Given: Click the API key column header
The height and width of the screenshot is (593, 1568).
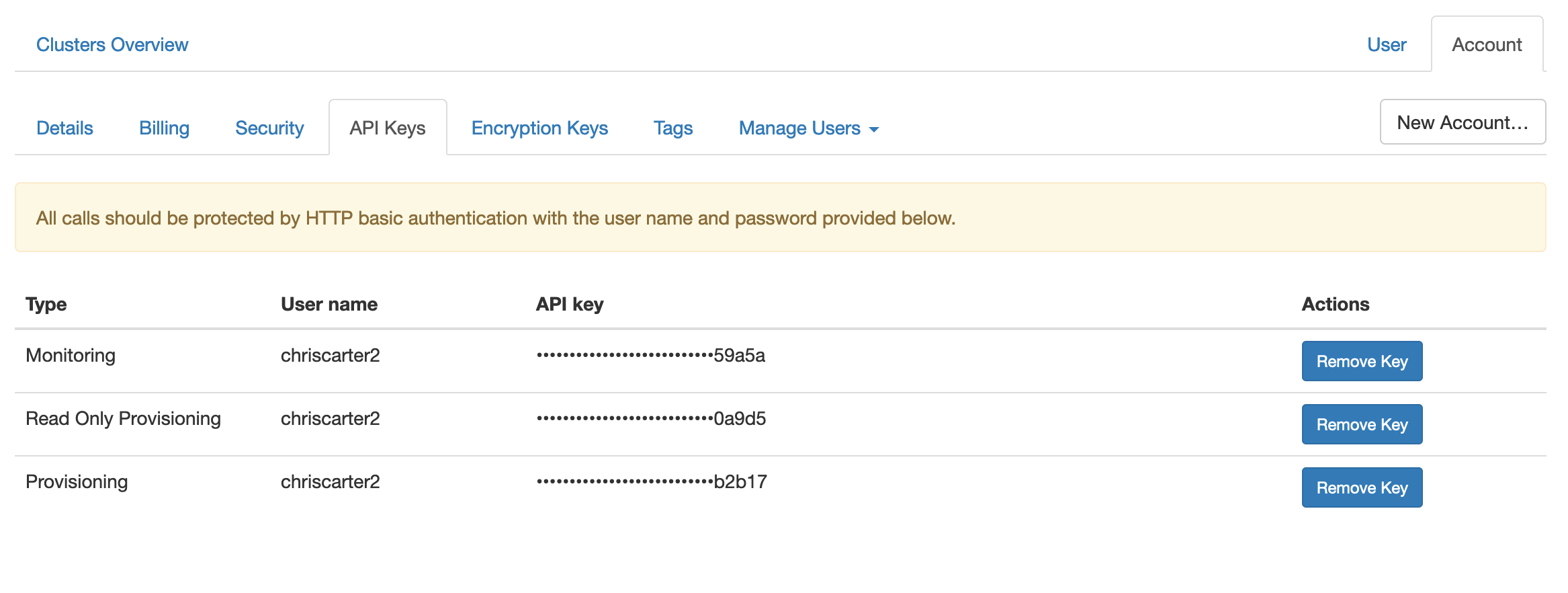Looking at the screenshot, I should (570, 304).
